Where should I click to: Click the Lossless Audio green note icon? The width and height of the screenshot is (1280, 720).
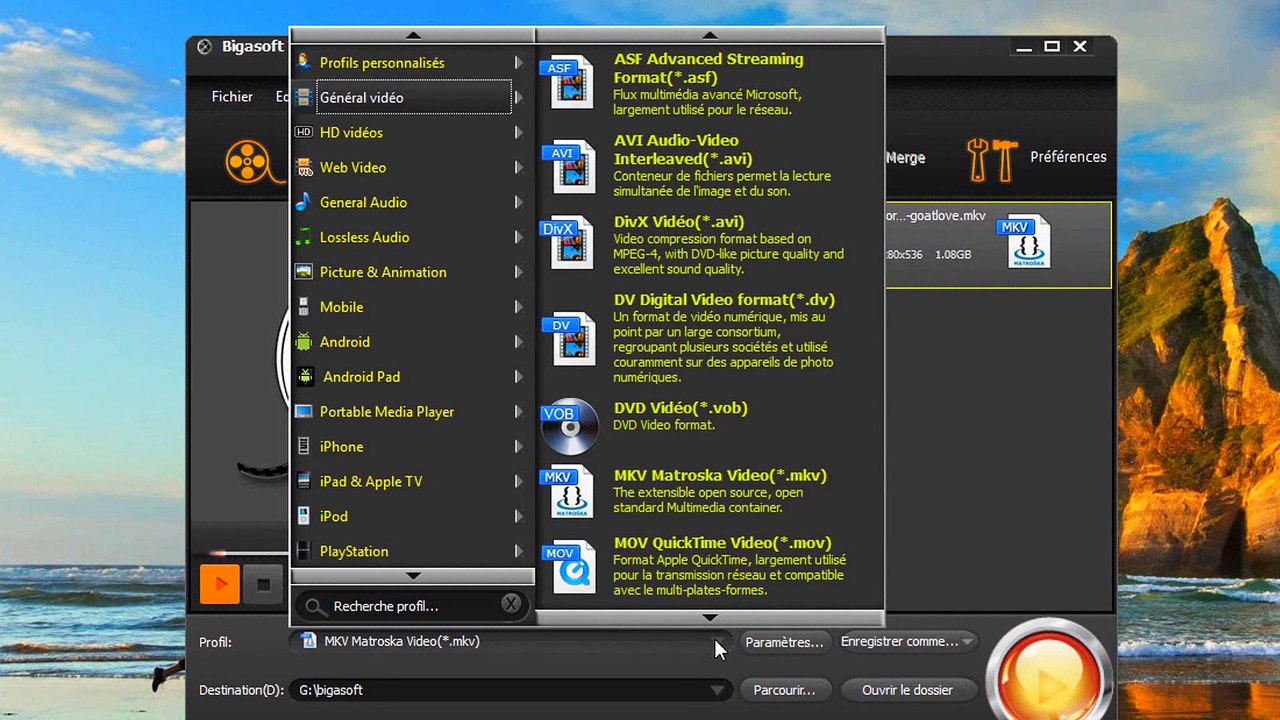pos(303,237)
